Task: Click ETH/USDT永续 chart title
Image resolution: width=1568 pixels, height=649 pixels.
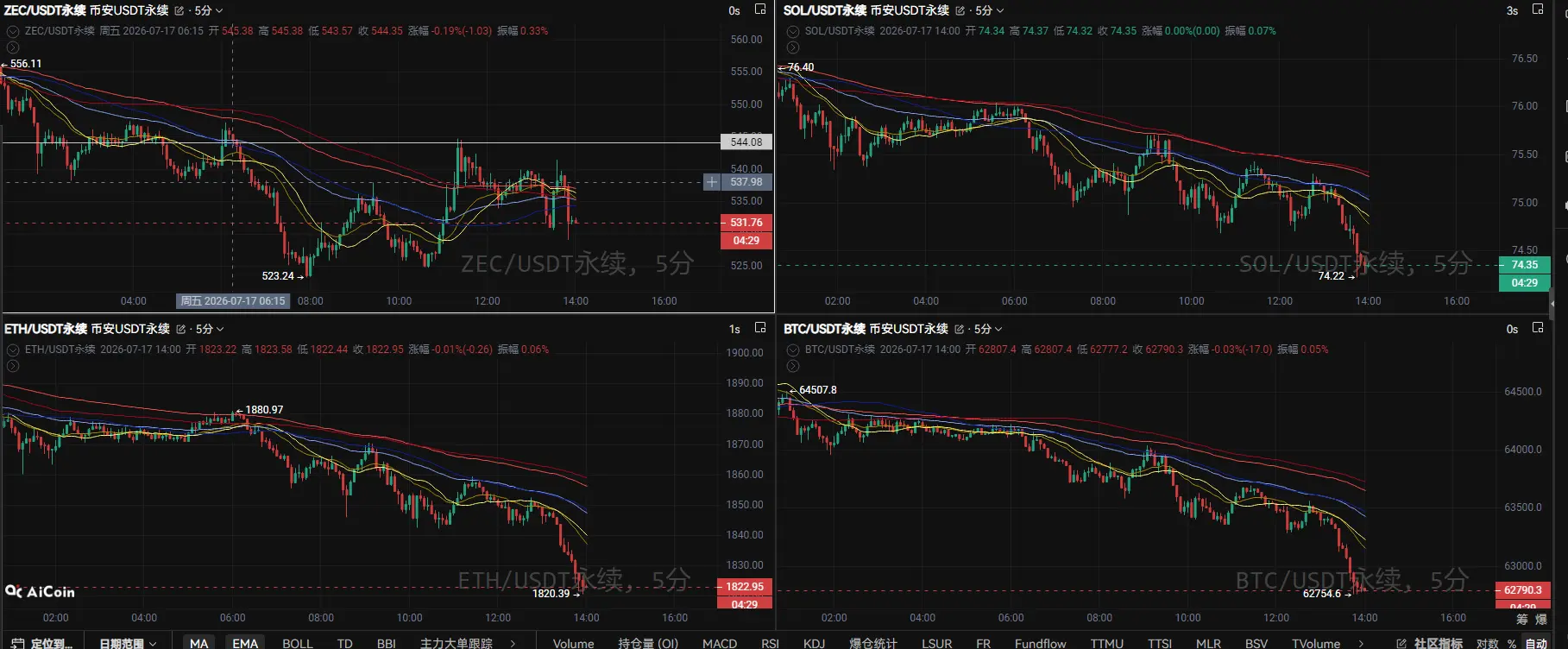Action: (46, 329)
